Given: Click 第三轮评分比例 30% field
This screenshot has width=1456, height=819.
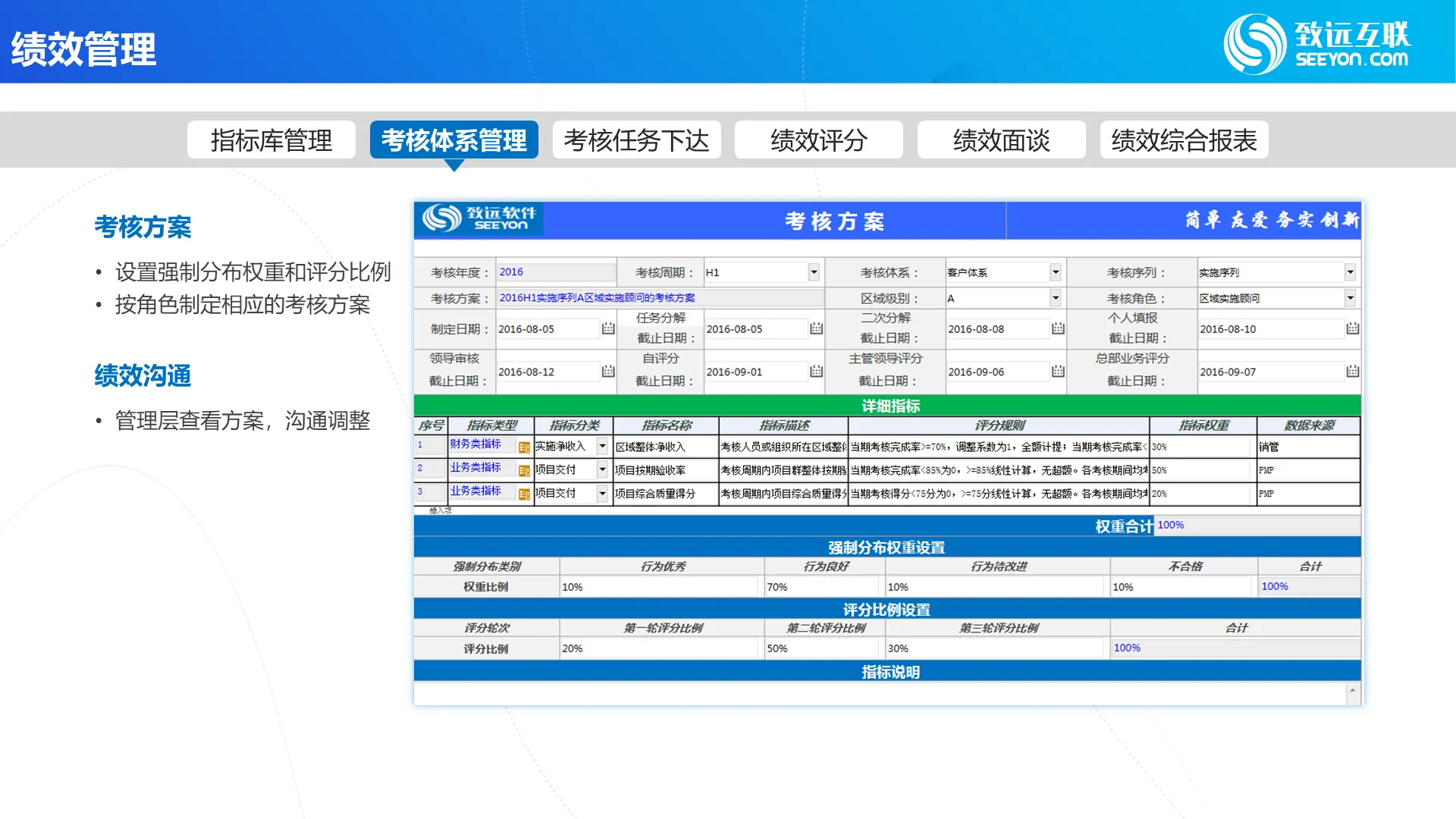Looking at the screenshot, I should pyautogui.click(x=995, y=648).
